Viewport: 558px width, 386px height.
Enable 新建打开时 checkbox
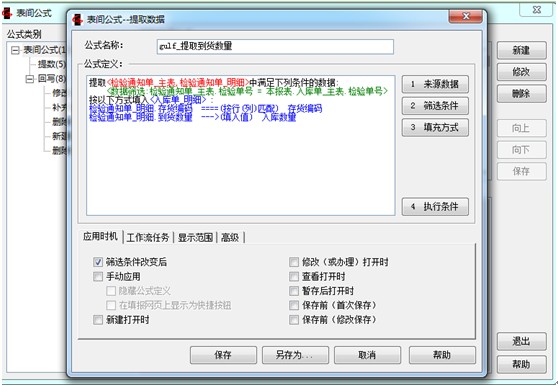click(98, 319)
